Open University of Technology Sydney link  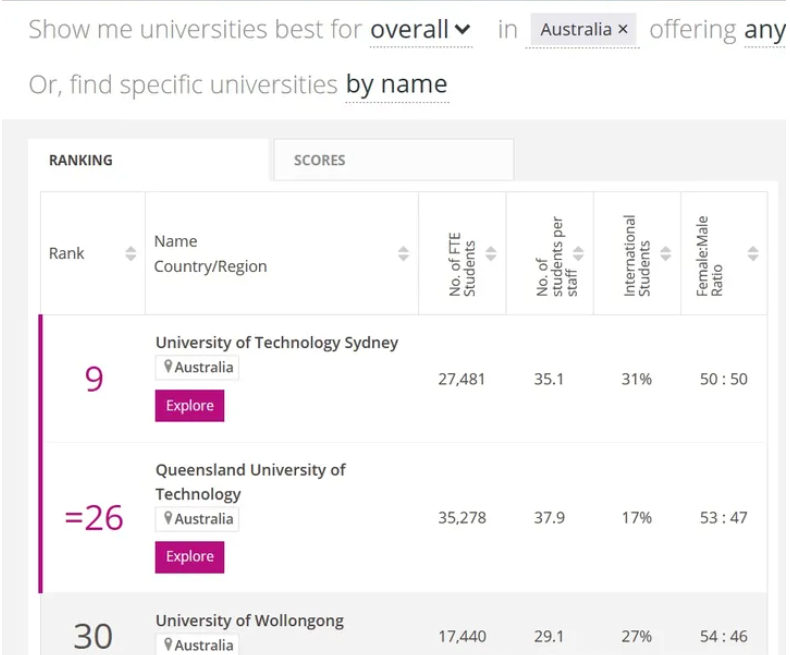coord(276,342)
